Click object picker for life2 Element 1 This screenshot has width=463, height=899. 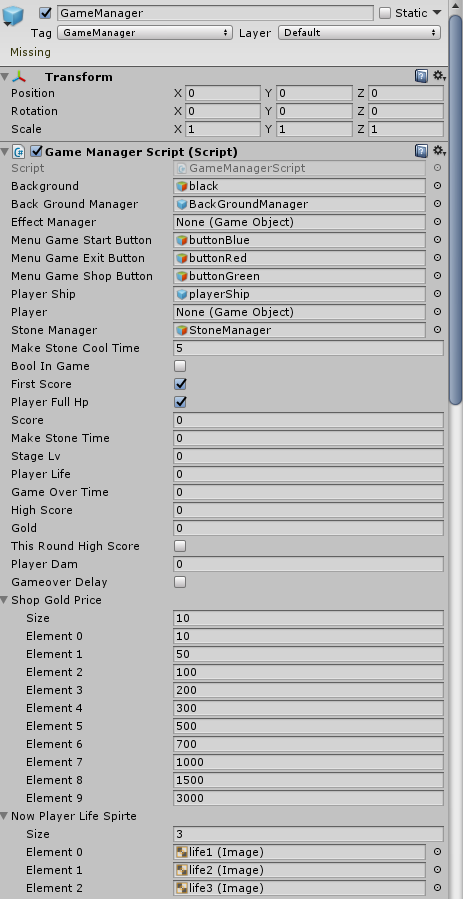coord(437,870)
